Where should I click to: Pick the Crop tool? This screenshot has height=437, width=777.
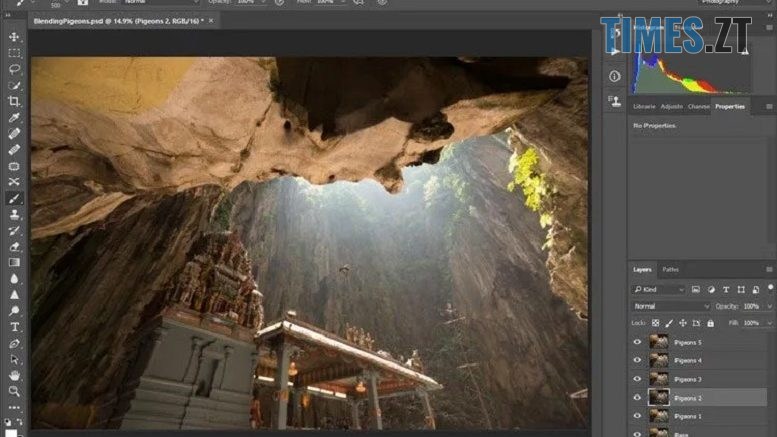[14, 101]
